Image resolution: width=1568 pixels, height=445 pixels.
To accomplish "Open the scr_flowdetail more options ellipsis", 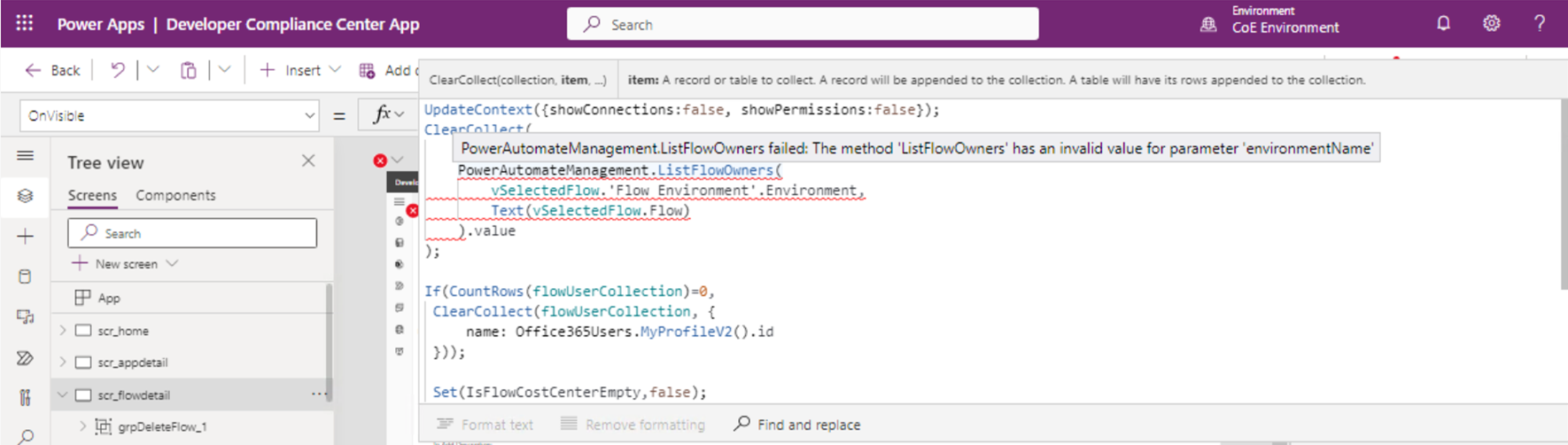I will pyautogui.click(x=318, y=394).
